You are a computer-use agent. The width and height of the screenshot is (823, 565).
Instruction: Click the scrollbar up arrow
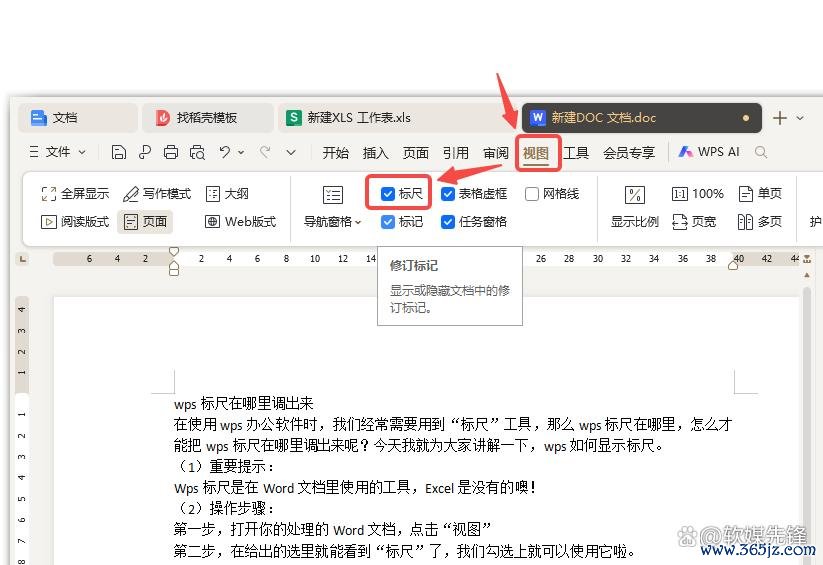(807, 275)
